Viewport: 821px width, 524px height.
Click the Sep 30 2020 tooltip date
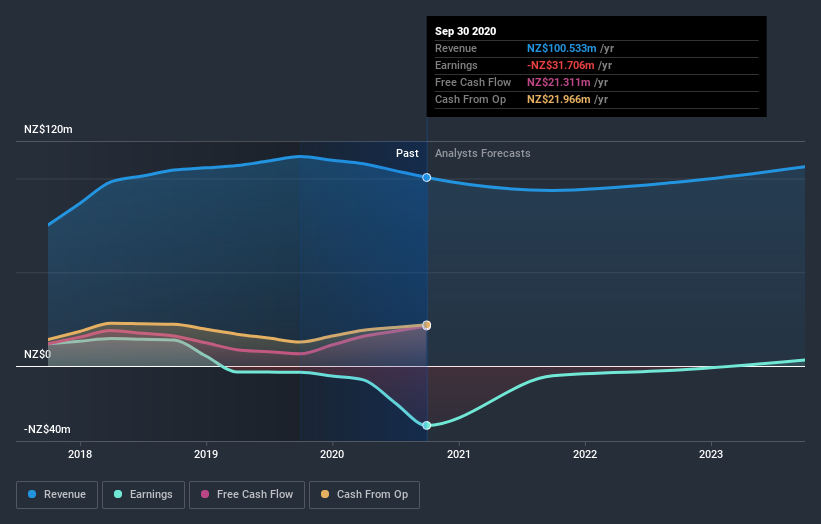click(x=465, y=31)
